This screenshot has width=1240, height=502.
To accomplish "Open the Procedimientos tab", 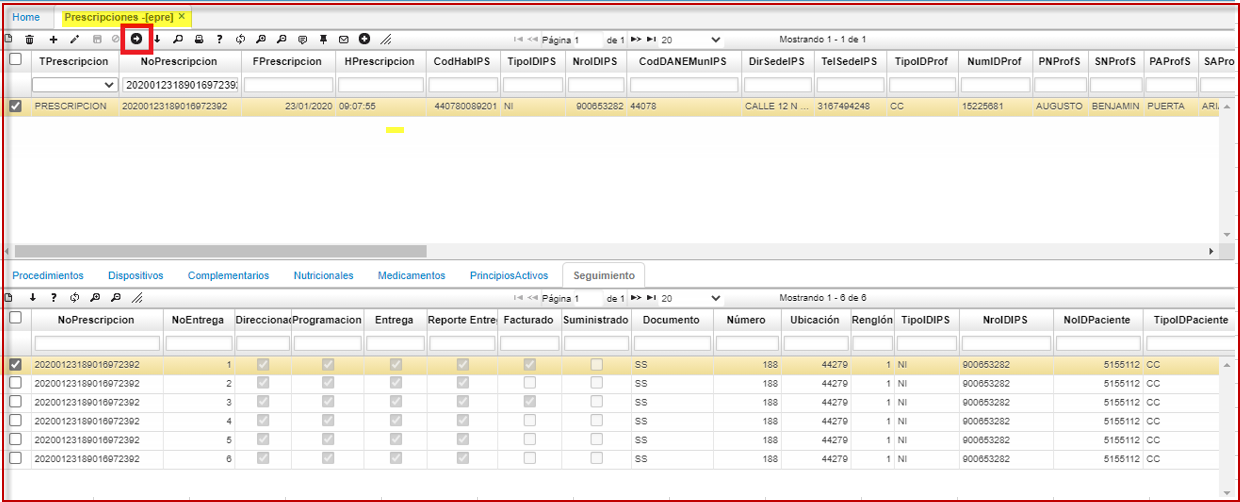I will coord(48,275).
